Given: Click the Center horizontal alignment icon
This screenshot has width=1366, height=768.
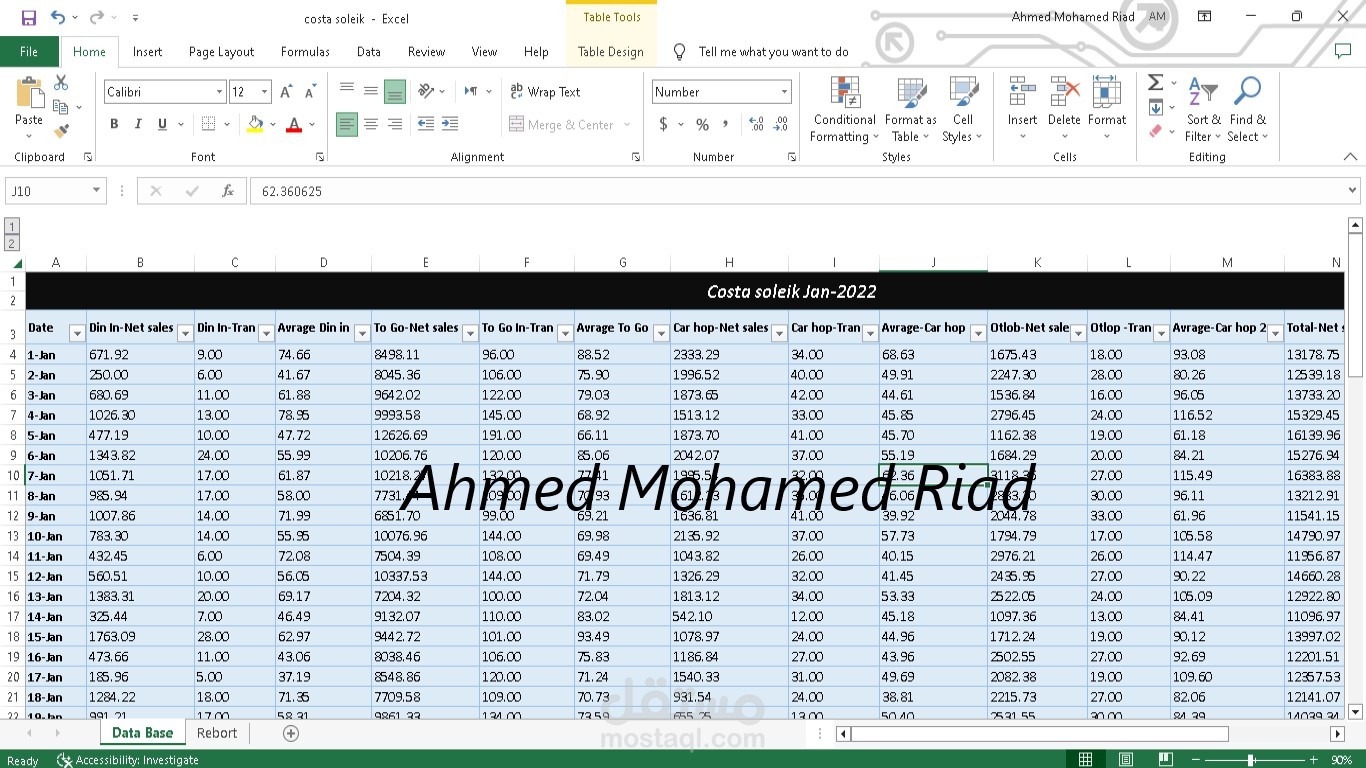Looking at the screenshot, I should pos(371,124).
